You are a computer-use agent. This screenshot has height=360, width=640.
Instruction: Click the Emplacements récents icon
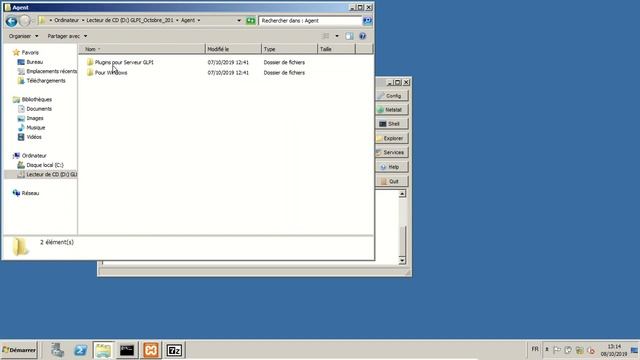click(x=21, y=71)
